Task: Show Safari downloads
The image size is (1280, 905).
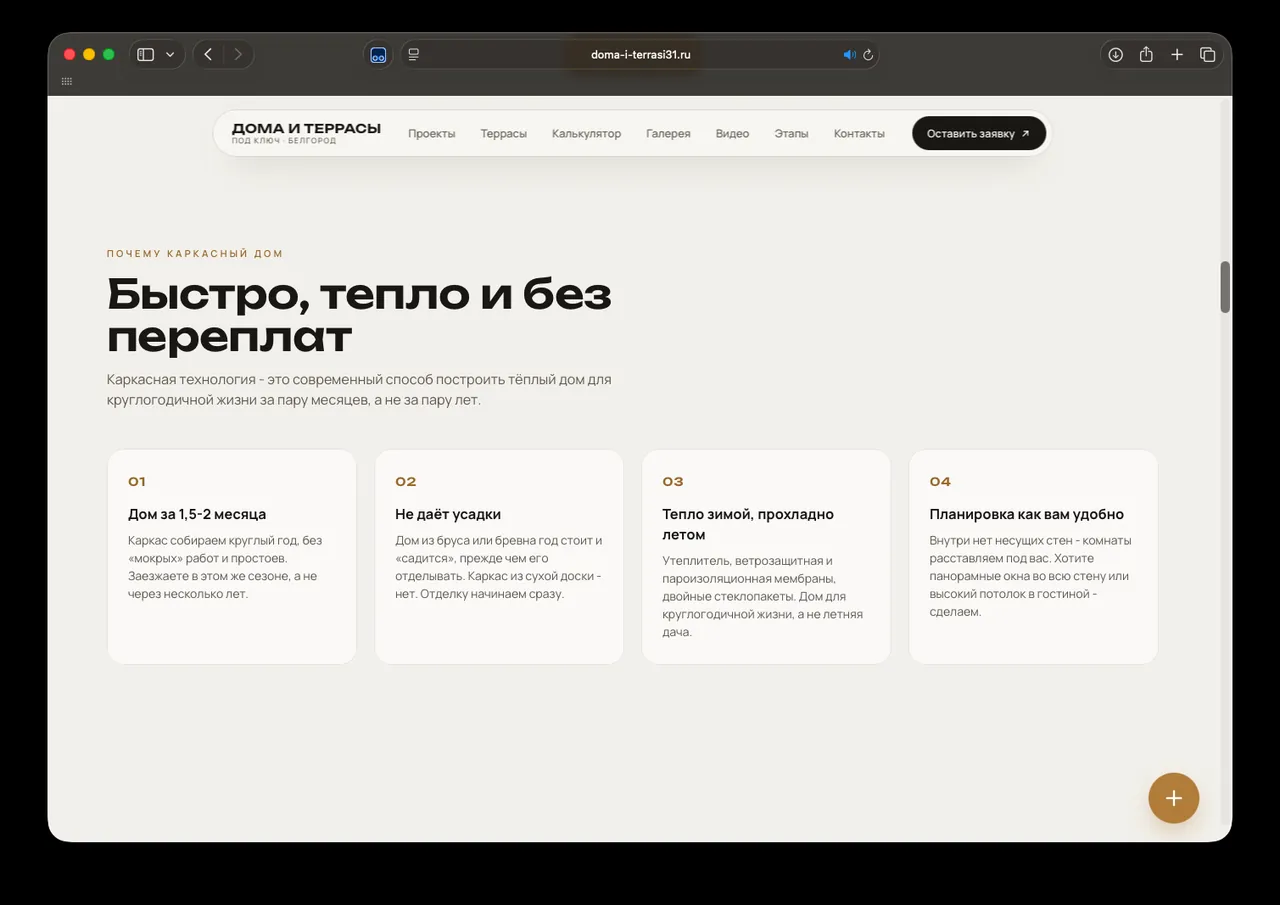Action: (1116, 55)
